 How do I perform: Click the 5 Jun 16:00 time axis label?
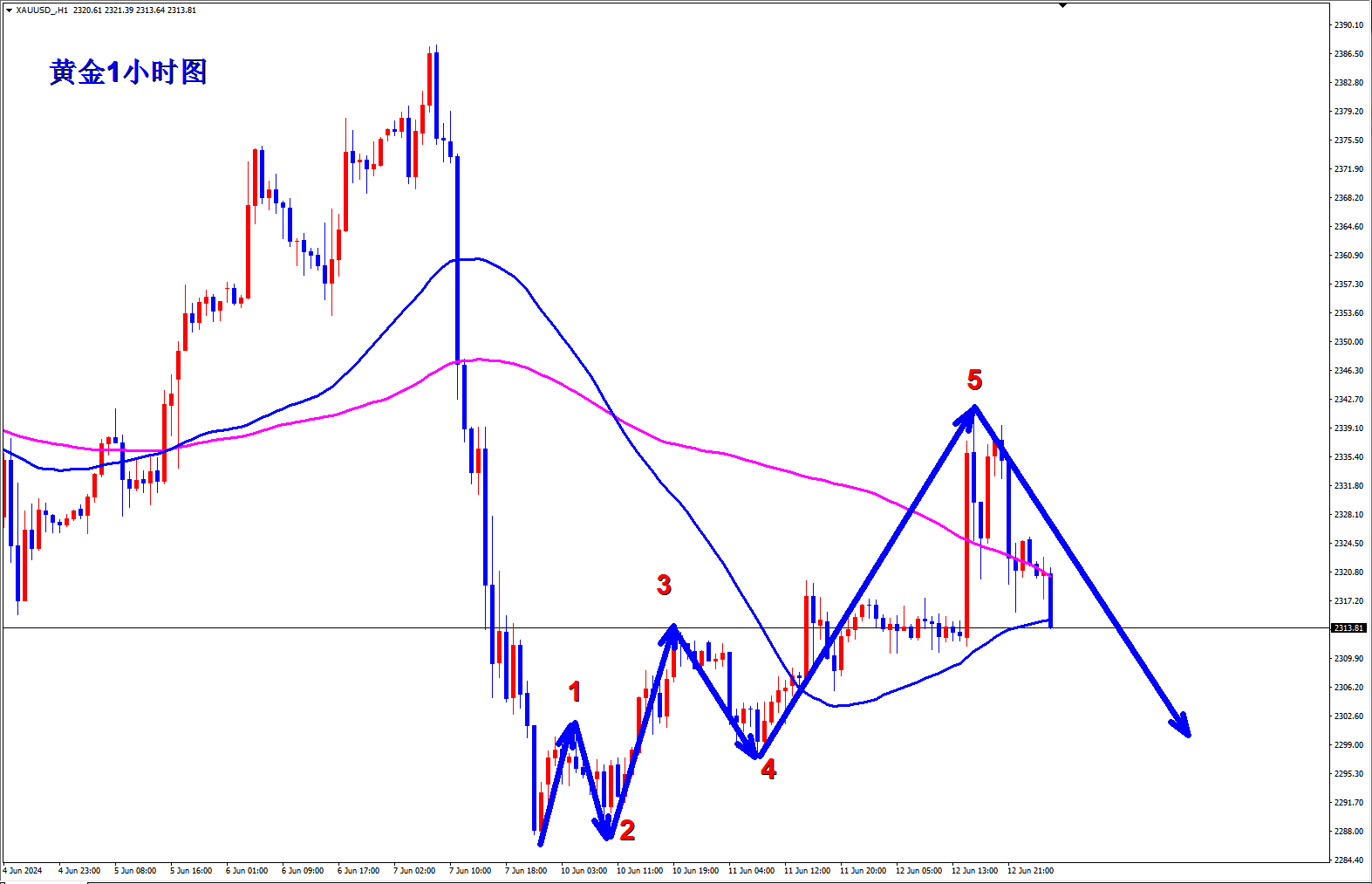tap(191, 871)
